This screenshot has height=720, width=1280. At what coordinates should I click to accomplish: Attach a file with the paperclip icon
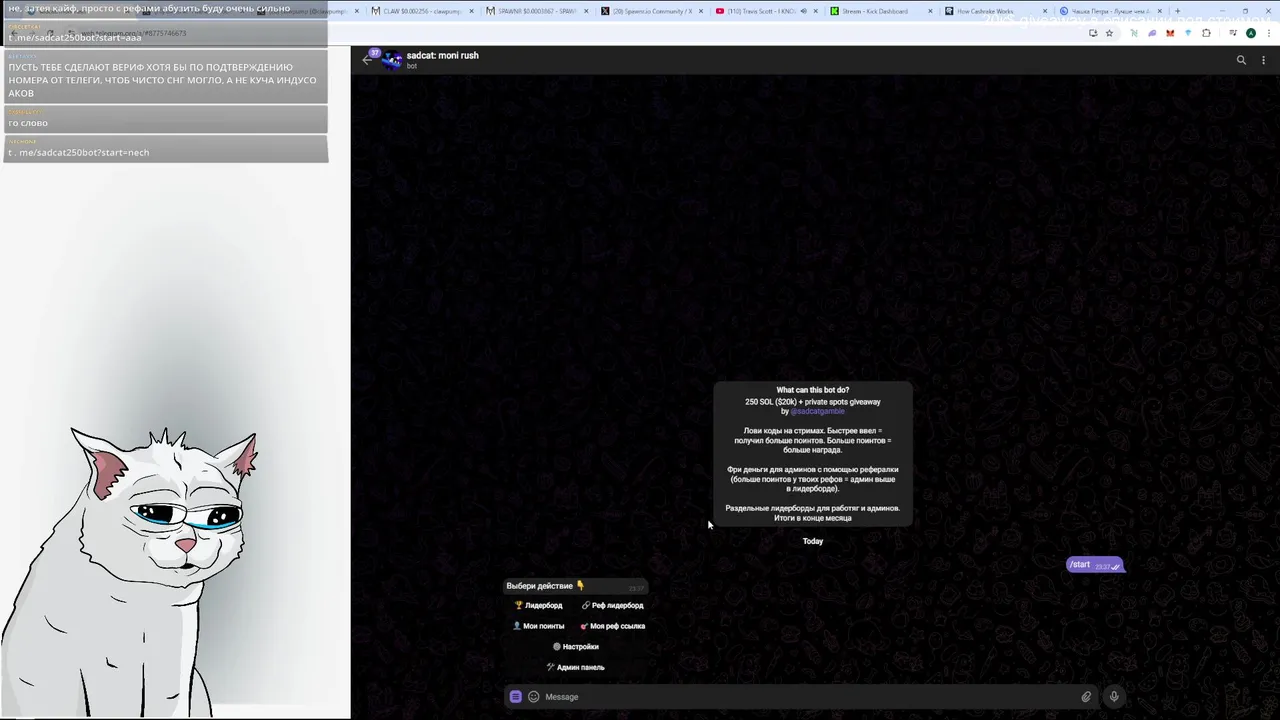pos(1086,697)
